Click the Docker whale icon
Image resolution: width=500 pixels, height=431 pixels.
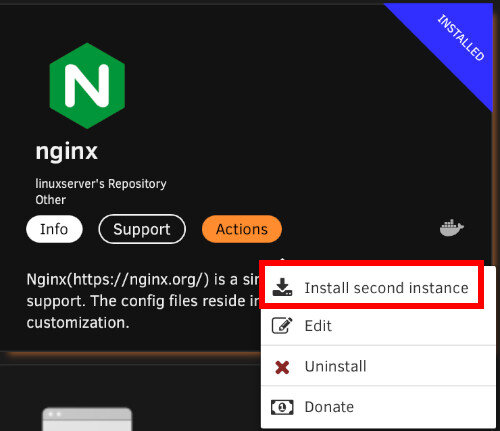(x=452, y=228)
